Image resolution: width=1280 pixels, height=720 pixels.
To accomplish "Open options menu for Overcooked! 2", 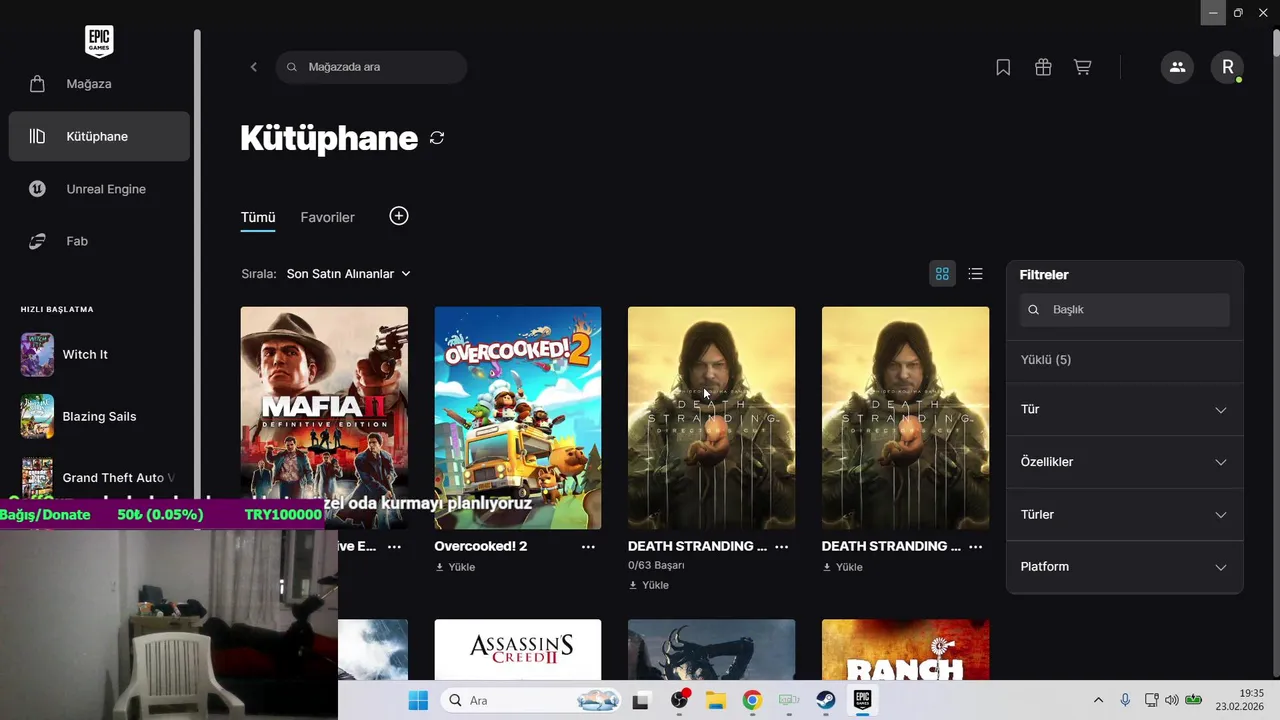I will [x=588, y=547].
